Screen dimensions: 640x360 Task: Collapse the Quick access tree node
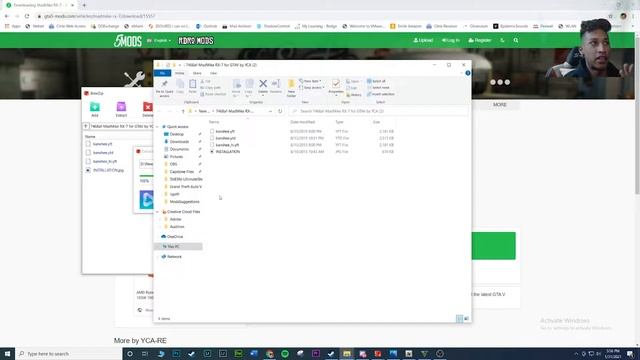pyautogui.click(x=158, y=127)
